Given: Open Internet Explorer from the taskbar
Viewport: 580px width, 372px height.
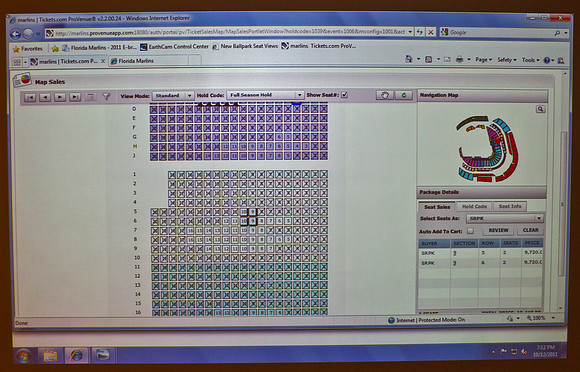Looking at the screenshot, I should pos(77,355).
